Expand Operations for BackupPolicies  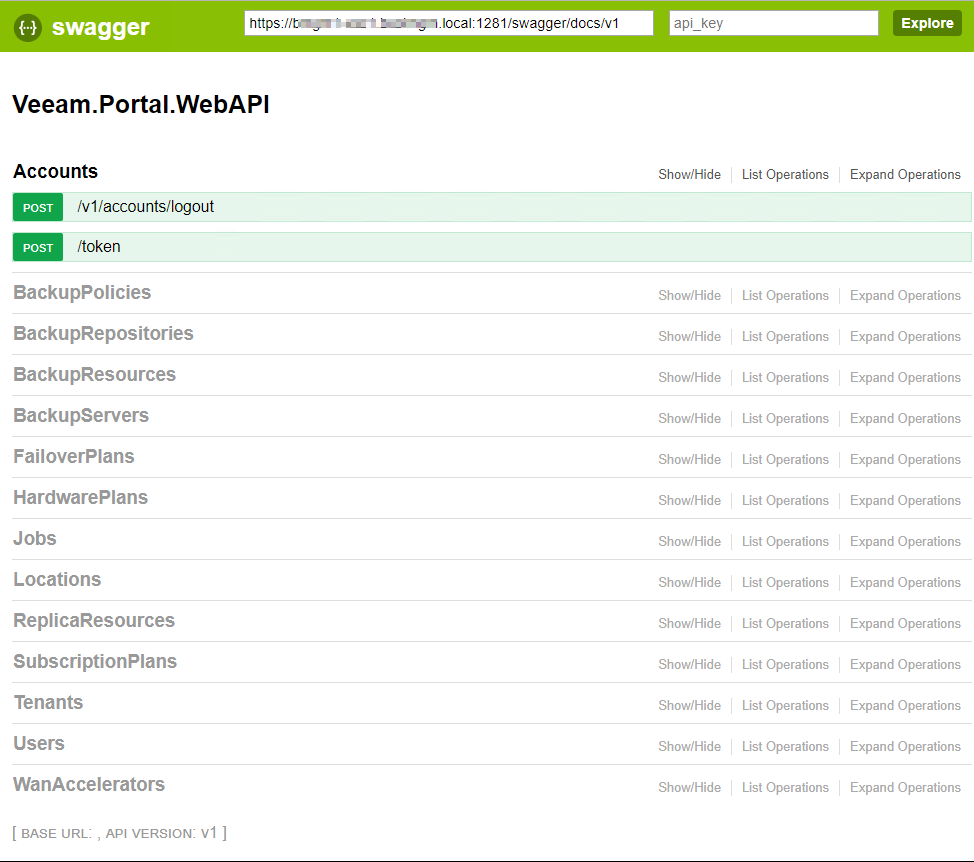[905, 296]
